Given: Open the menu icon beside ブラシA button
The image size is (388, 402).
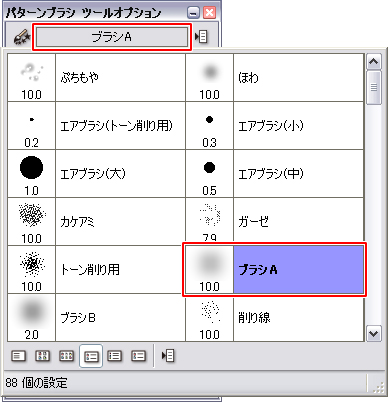Looking at the screenshot, I should (x=201, y=37).
